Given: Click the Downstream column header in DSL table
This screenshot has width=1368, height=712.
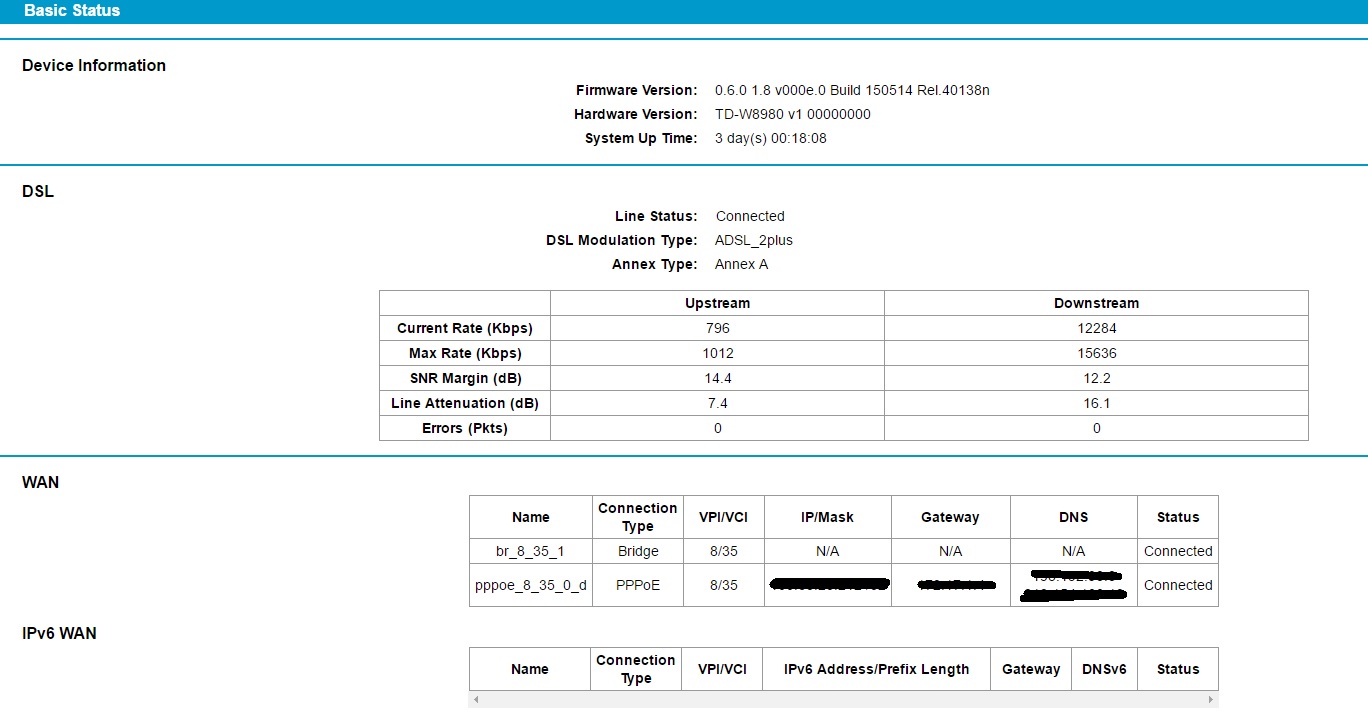Looking at the screenshot, I should point(1096,303).
